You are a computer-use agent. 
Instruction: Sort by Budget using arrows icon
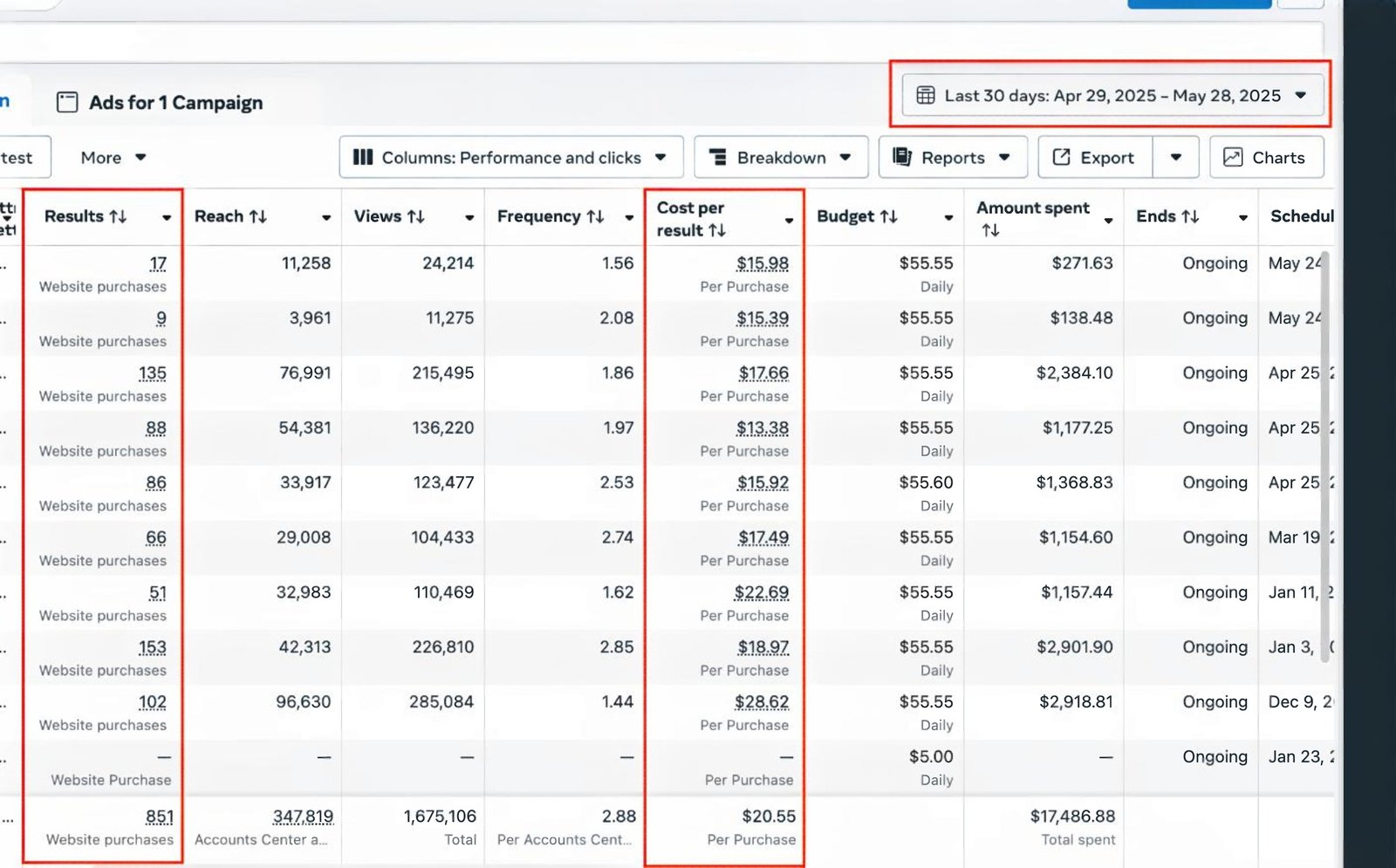coord(888,216)
